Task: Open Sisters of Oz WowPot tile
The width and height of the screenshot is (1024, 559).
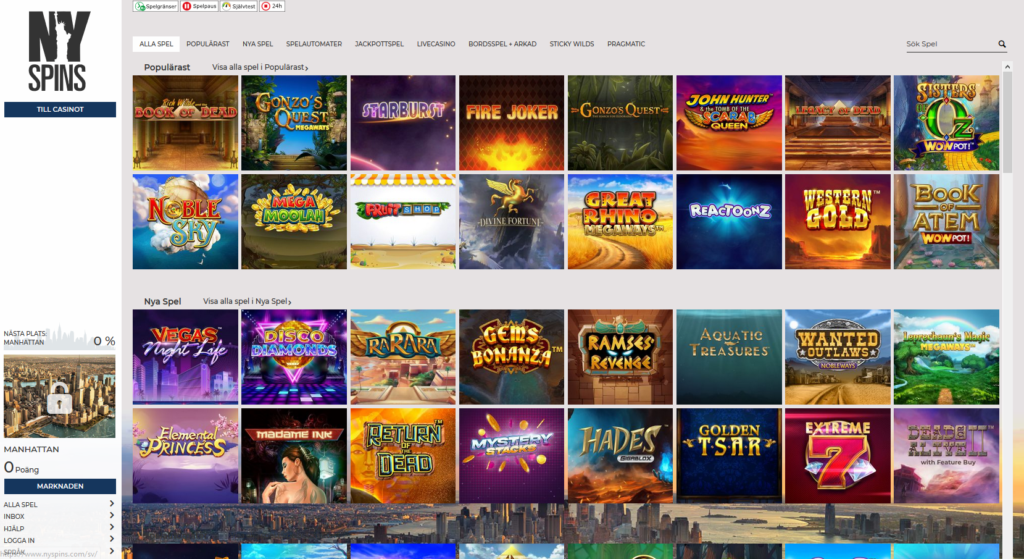Action: pos(946,123)
